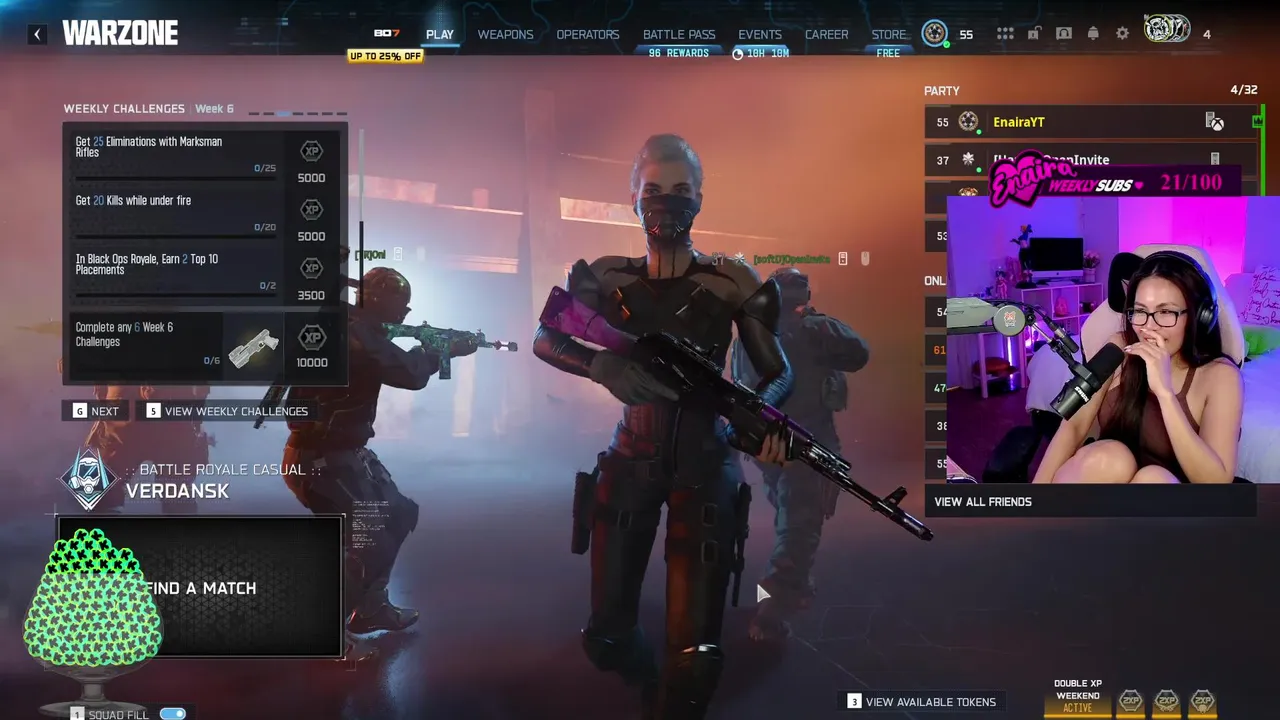Open the BATTLE PASS tab
Image resolution: width=1280 pixels, height=720 pixels.
point(679,34)
